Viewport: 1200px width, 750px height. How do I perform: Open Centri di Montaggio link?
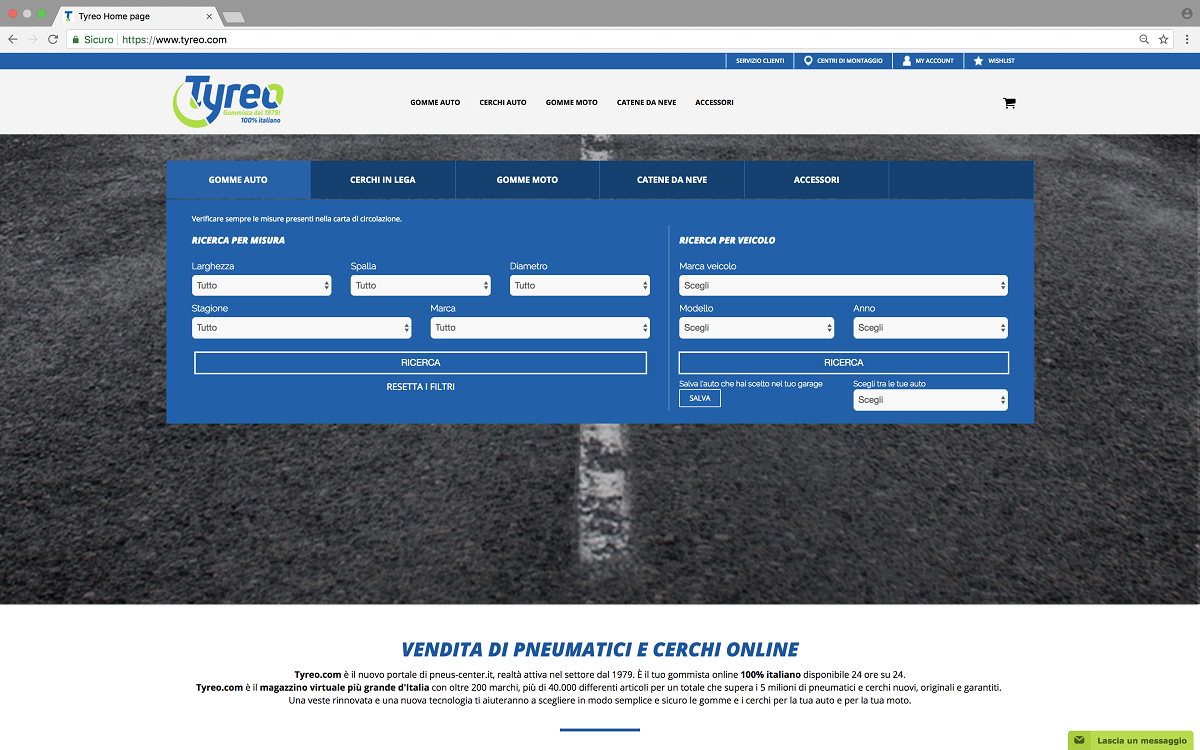(850, 60)
